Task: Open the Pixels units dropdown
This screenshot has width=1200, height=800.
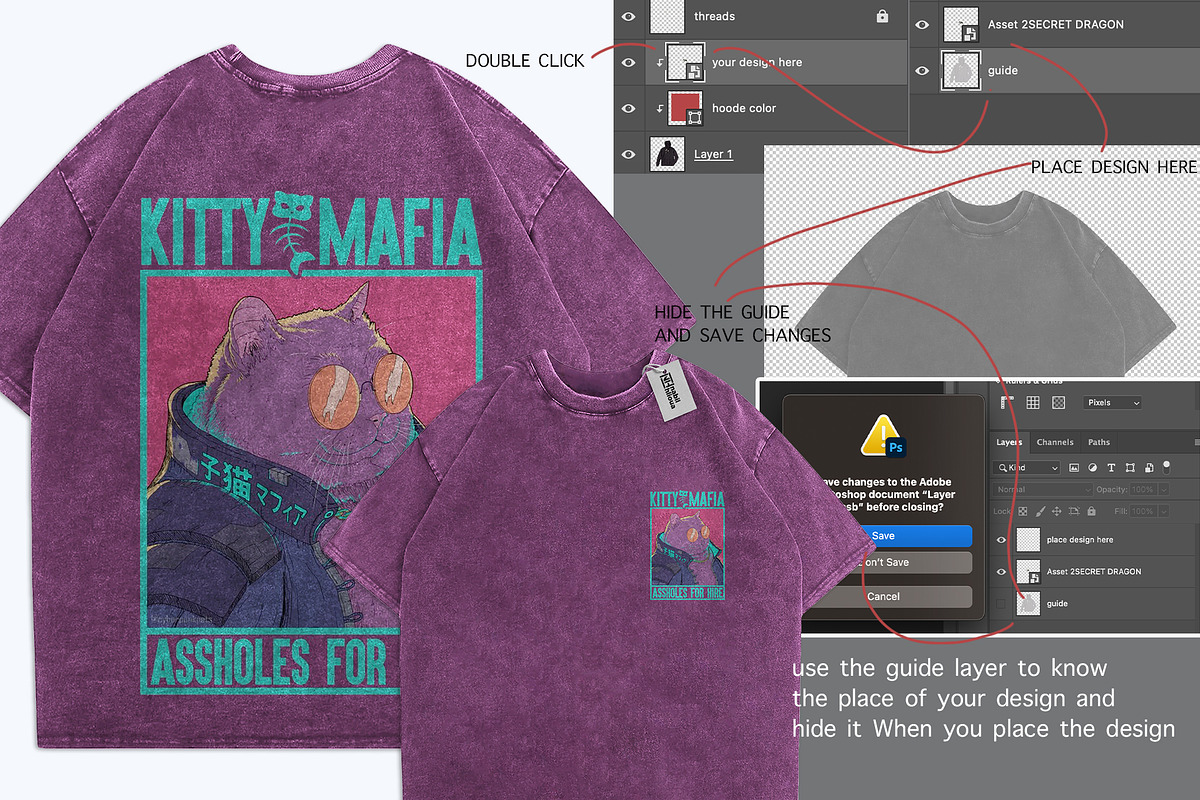Action: coord(1113,402)
